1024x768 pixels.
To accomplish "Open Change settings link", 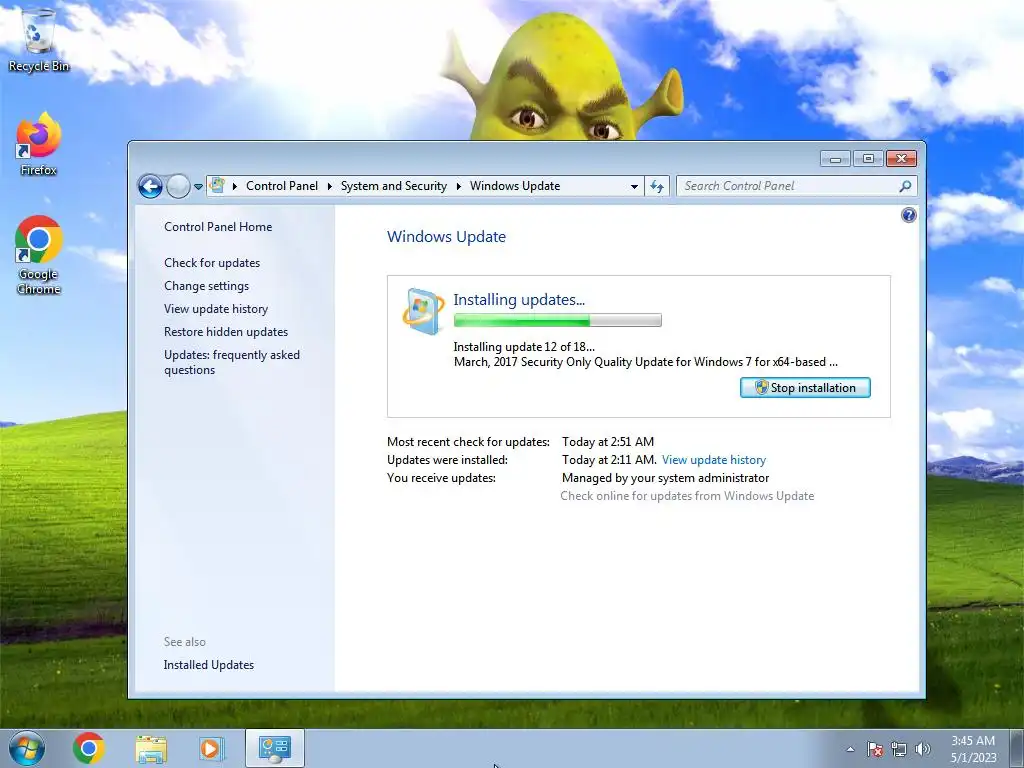I will point(206,286).
